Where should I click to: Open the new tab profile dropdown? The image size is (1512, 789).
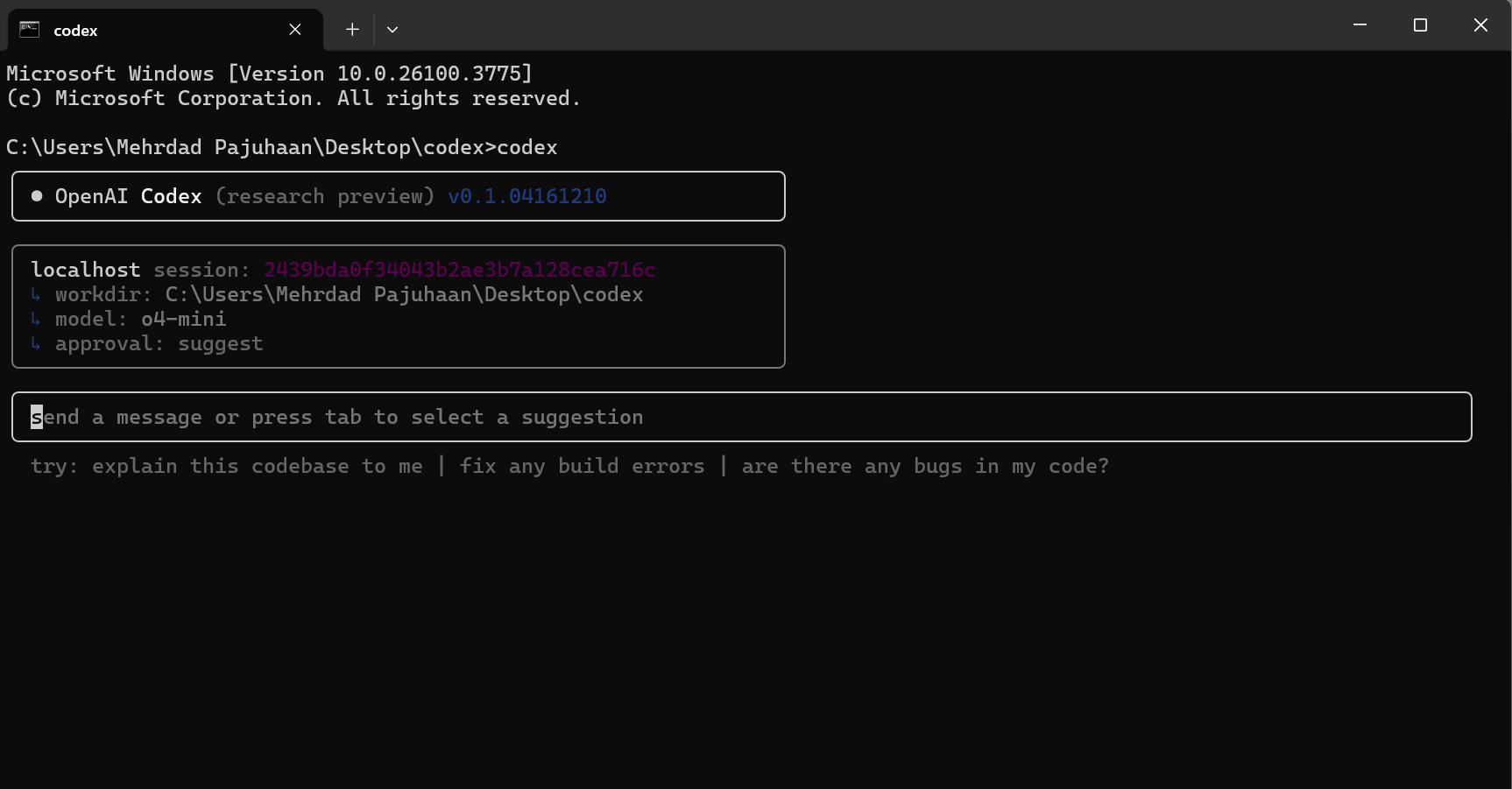pyautogui.click(x=392, y=30)
